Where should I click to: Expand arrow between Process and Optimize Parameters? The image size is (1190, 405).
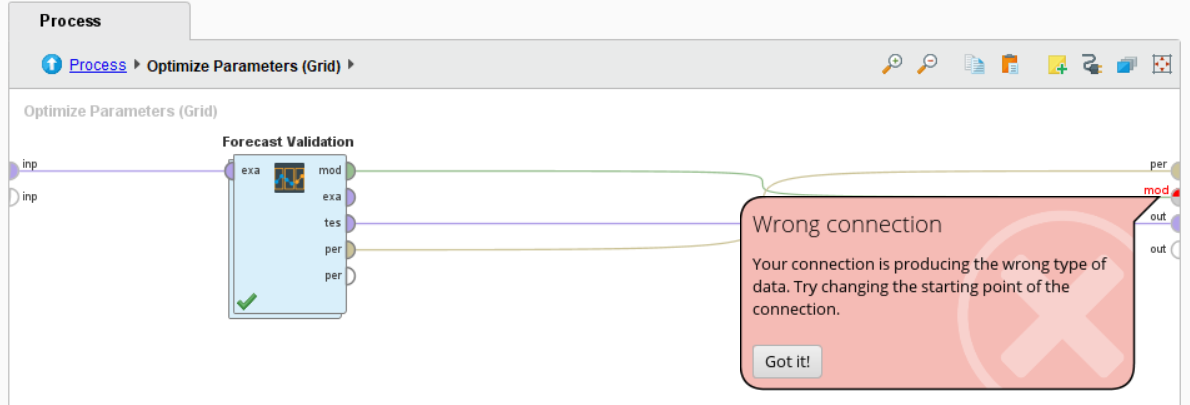[137, 65]
